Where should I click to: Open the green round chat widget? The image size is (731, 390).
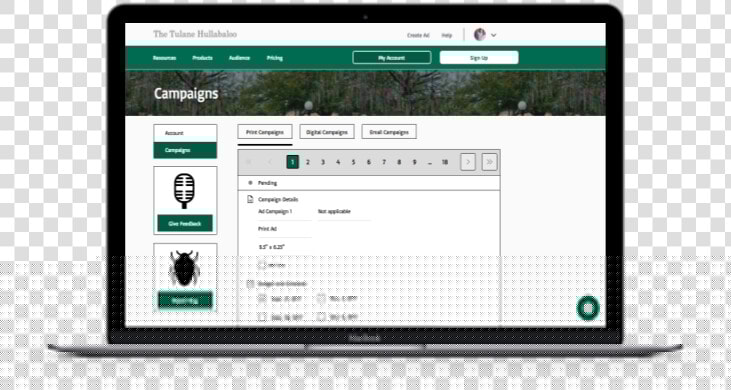pos(588,308)
